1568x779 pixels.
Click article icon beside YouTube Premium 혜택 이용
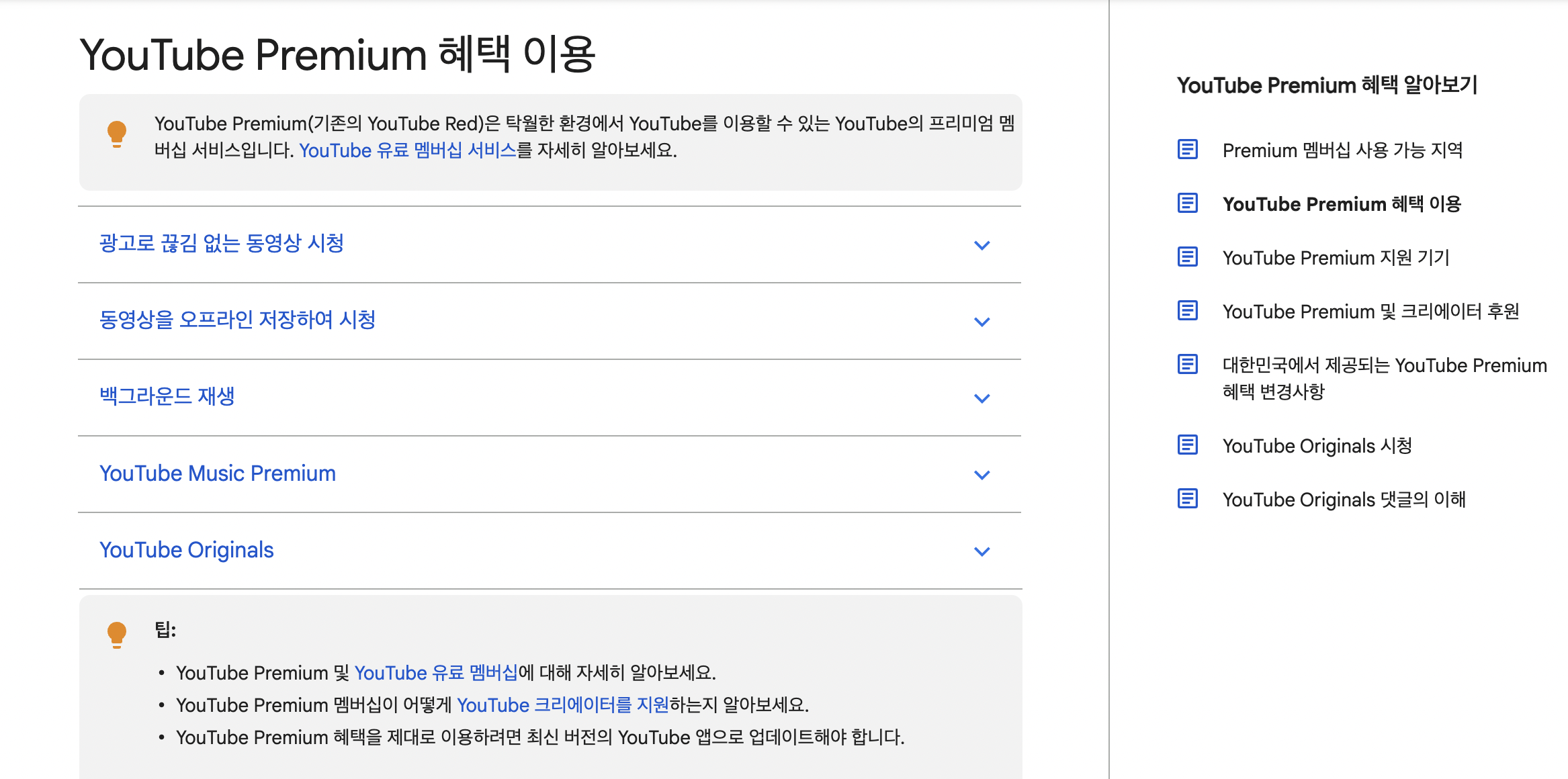pyautogui.click(x=1187, y=203)
